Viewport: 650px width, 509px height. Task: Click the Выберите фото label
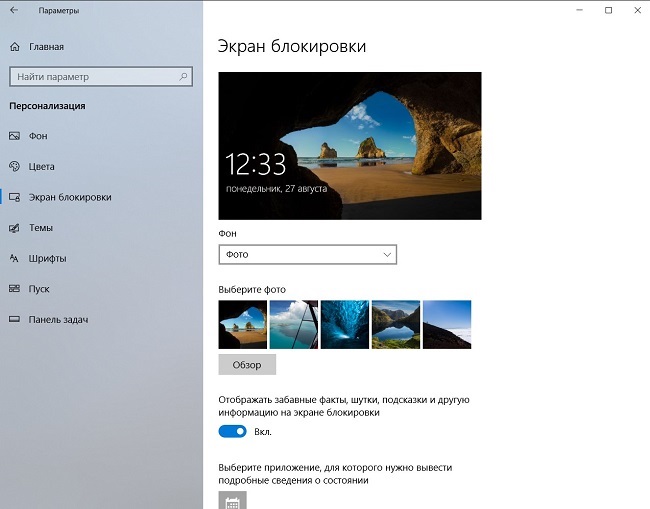[x=252, y=289]
